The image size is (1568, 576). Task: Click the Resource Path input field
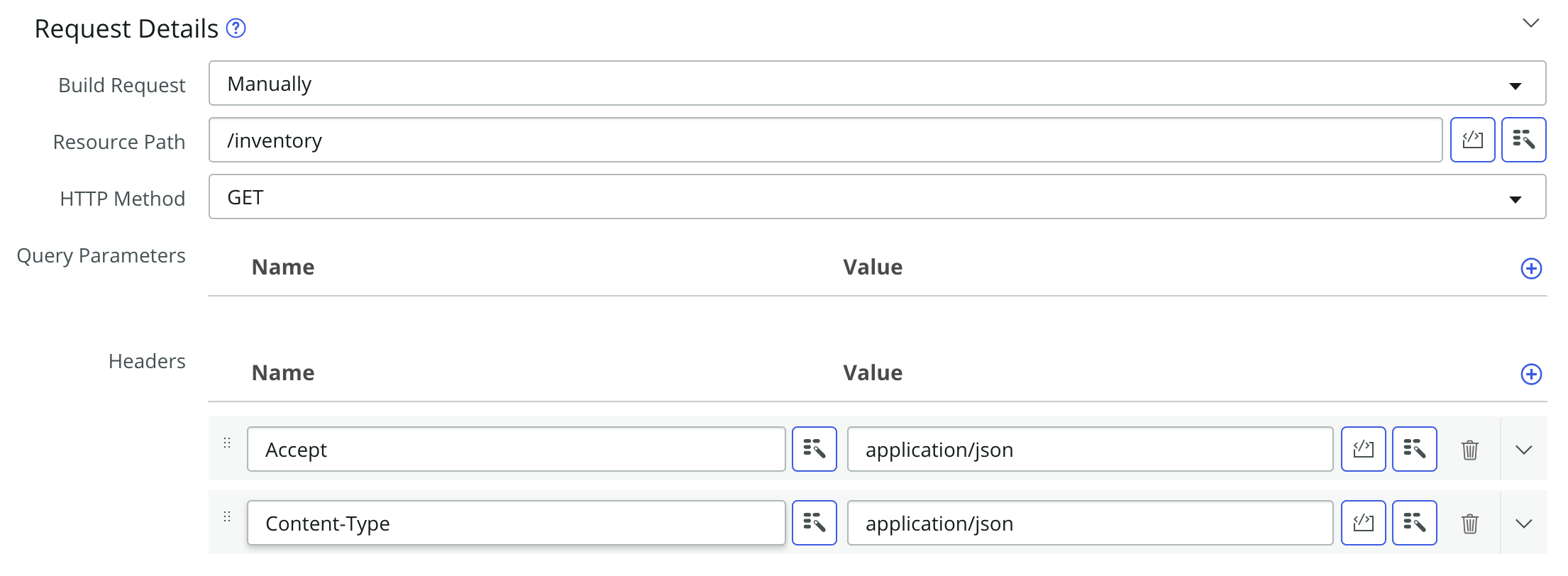coord(826,140)
